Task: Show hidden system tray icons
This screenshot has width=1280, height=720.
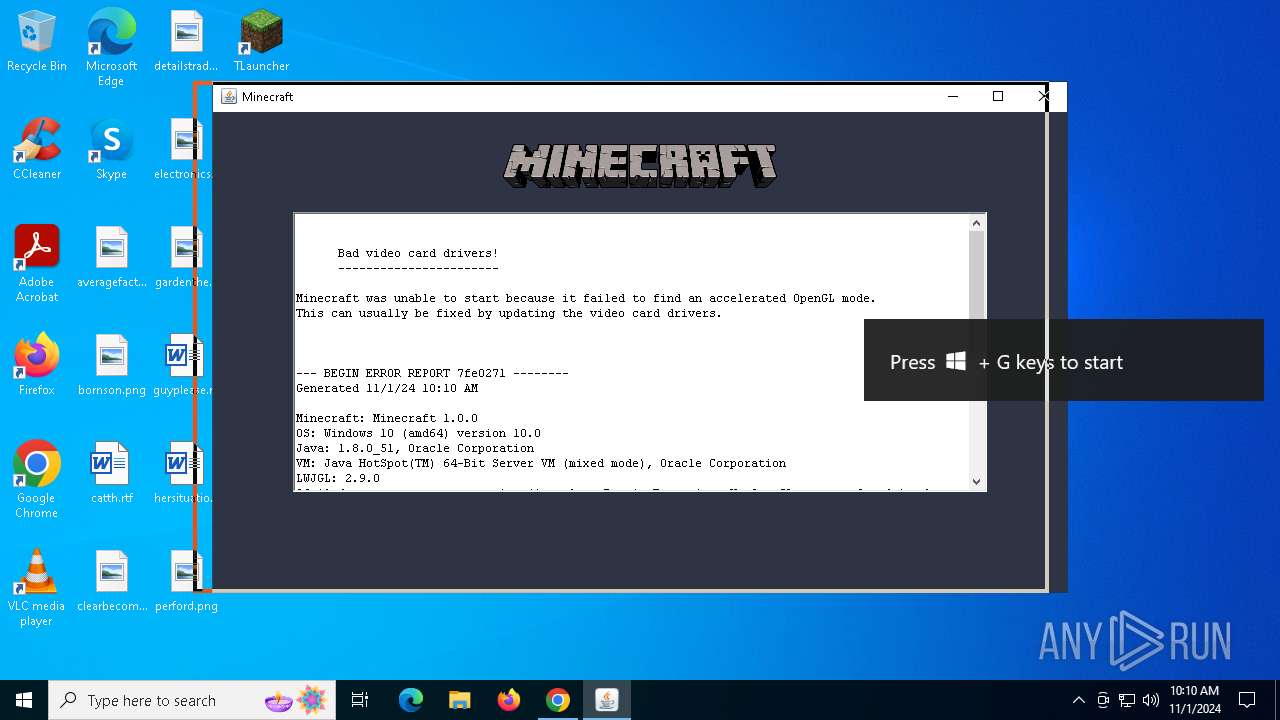Action: (x=1078, y=700)
